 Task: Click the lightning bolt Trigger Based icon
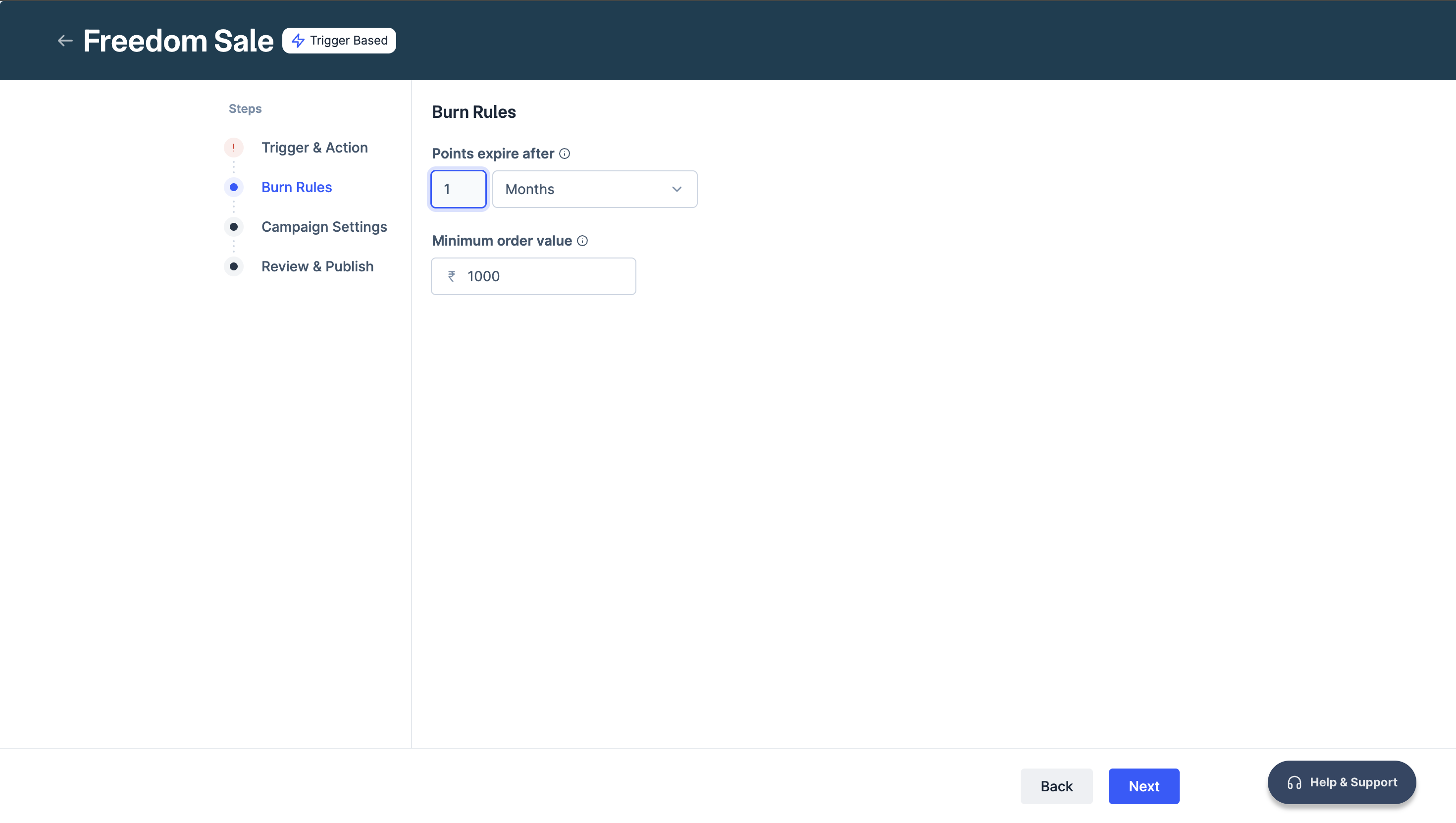[x=298, y=41]
